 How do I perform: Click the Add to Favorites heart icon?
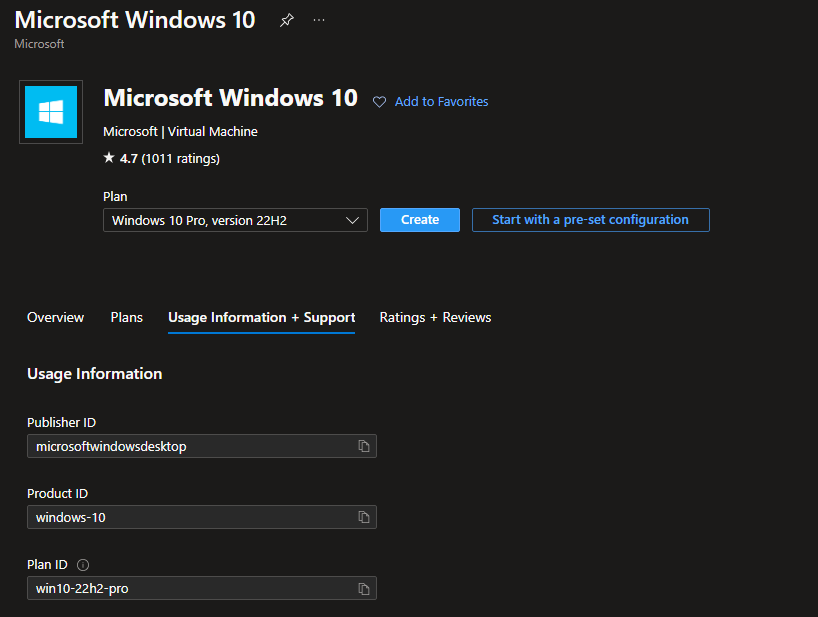[x=379, y=102]
